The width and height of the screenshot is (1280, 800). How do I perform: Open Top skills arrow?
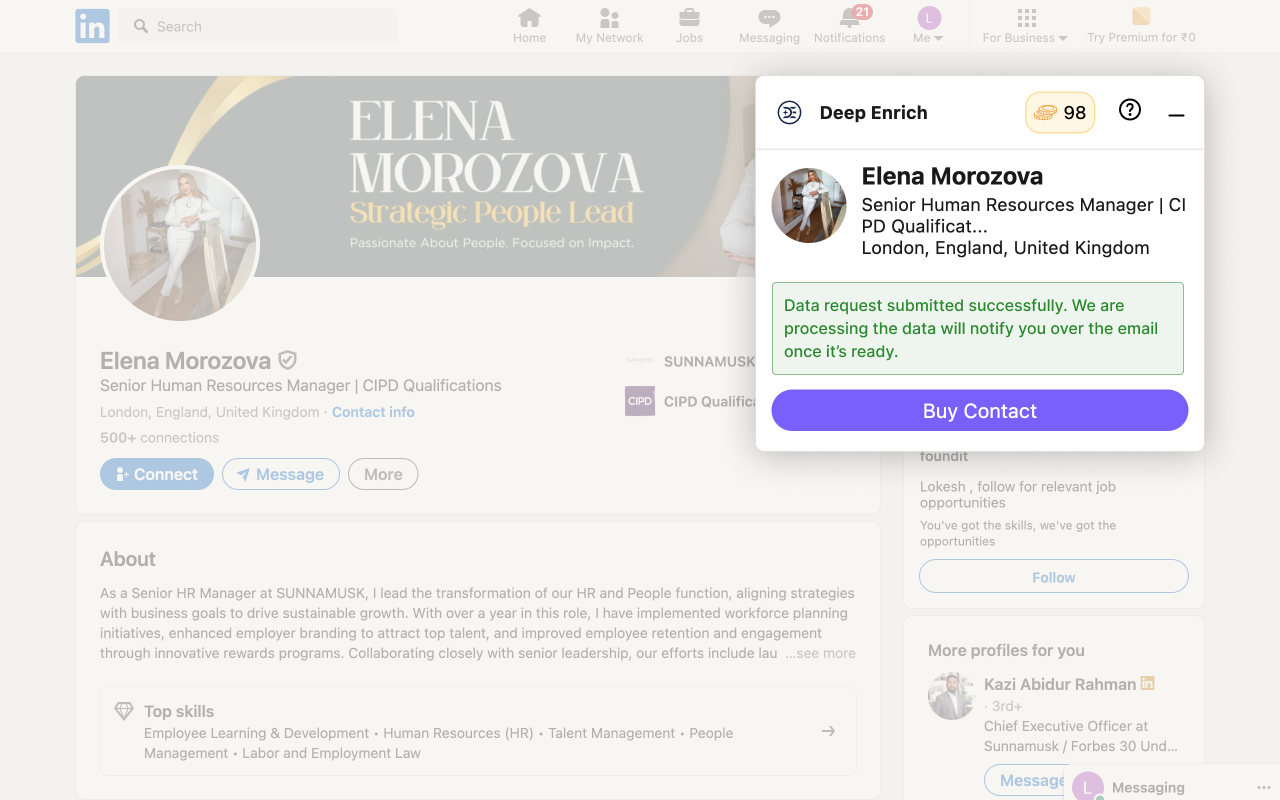coord(828,731)
